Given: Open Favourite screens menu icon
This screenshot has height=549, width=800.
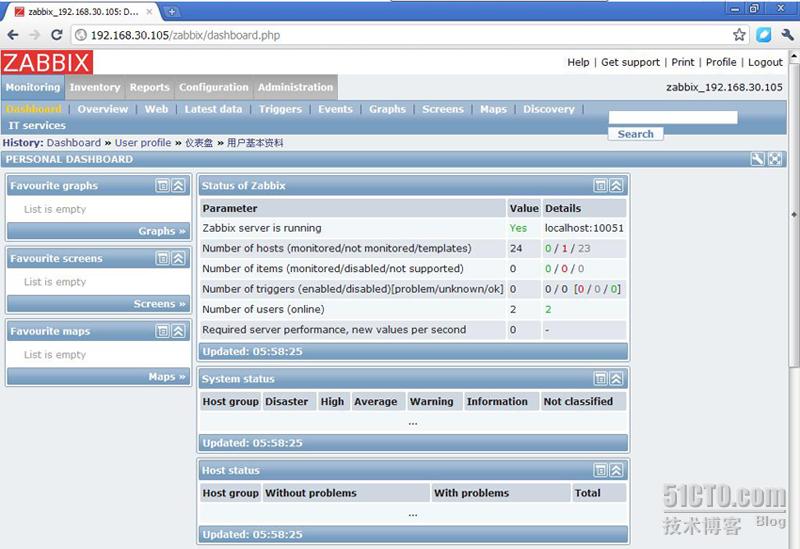Looking at the screenshot, I should (x=162, y=258).
